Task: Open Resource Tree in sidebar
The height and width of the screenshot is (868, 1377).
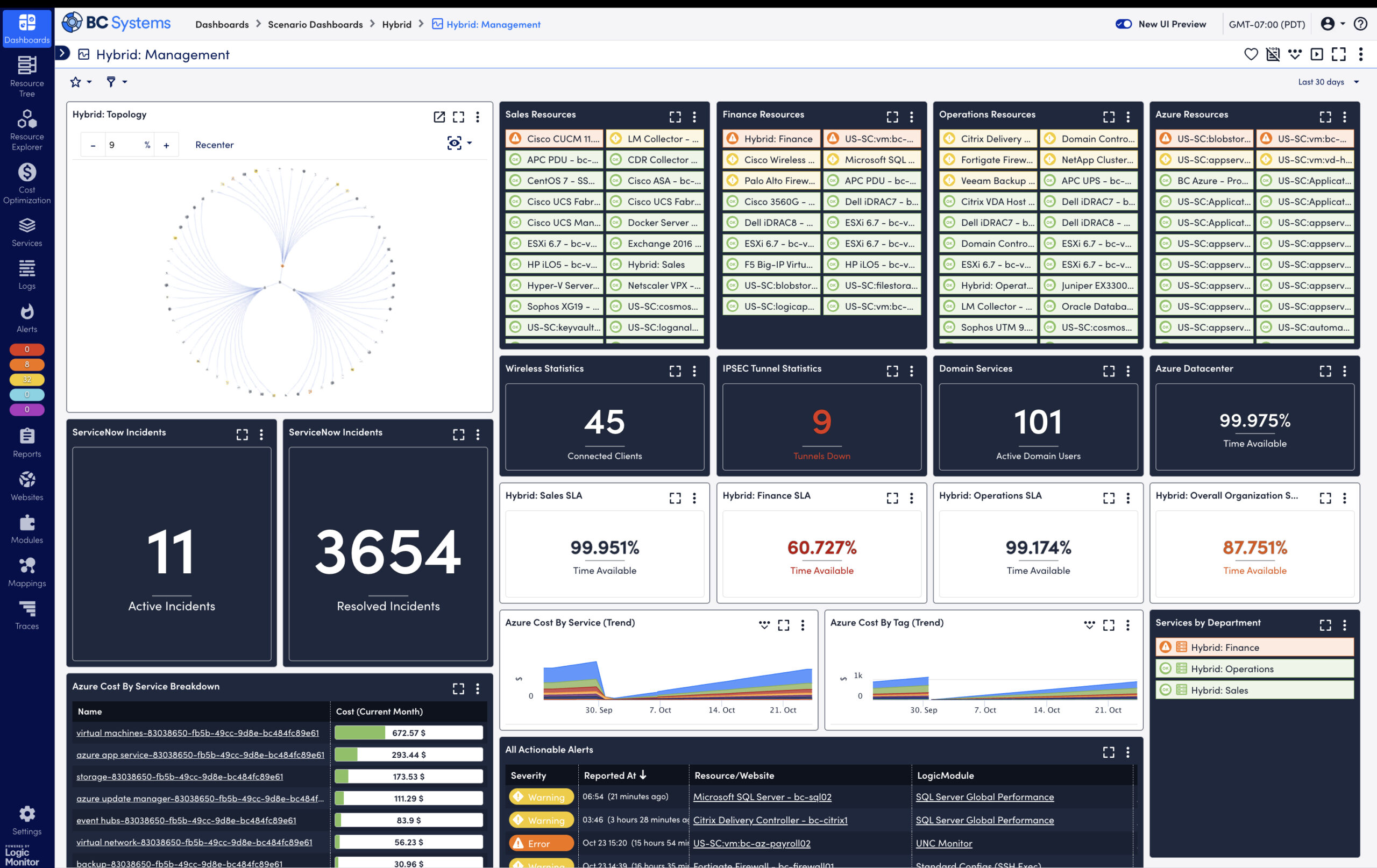Action: click(27, 75)
